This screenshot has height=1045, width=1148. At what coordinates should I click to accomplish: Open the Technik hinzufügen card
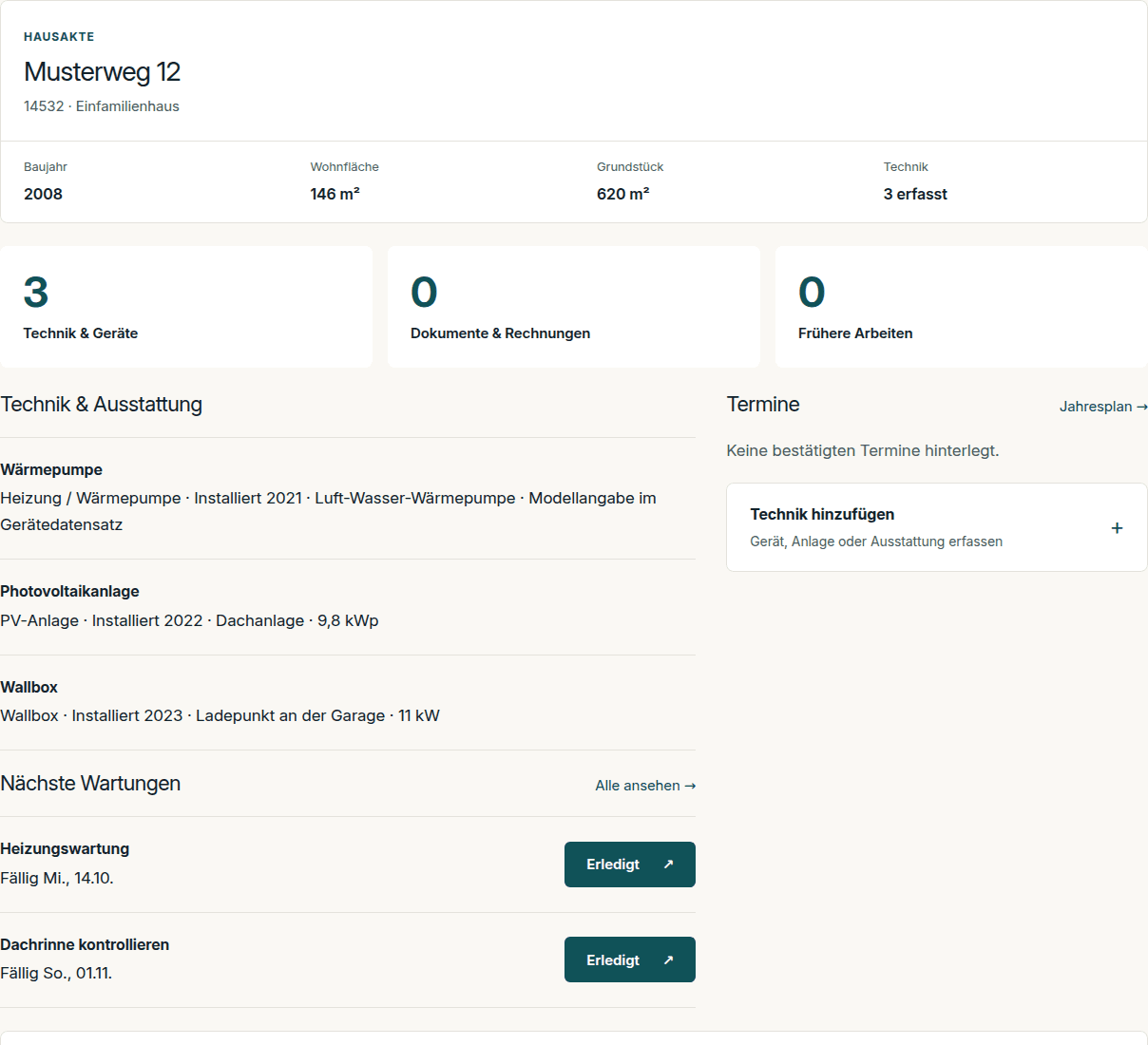click(937, 527)
